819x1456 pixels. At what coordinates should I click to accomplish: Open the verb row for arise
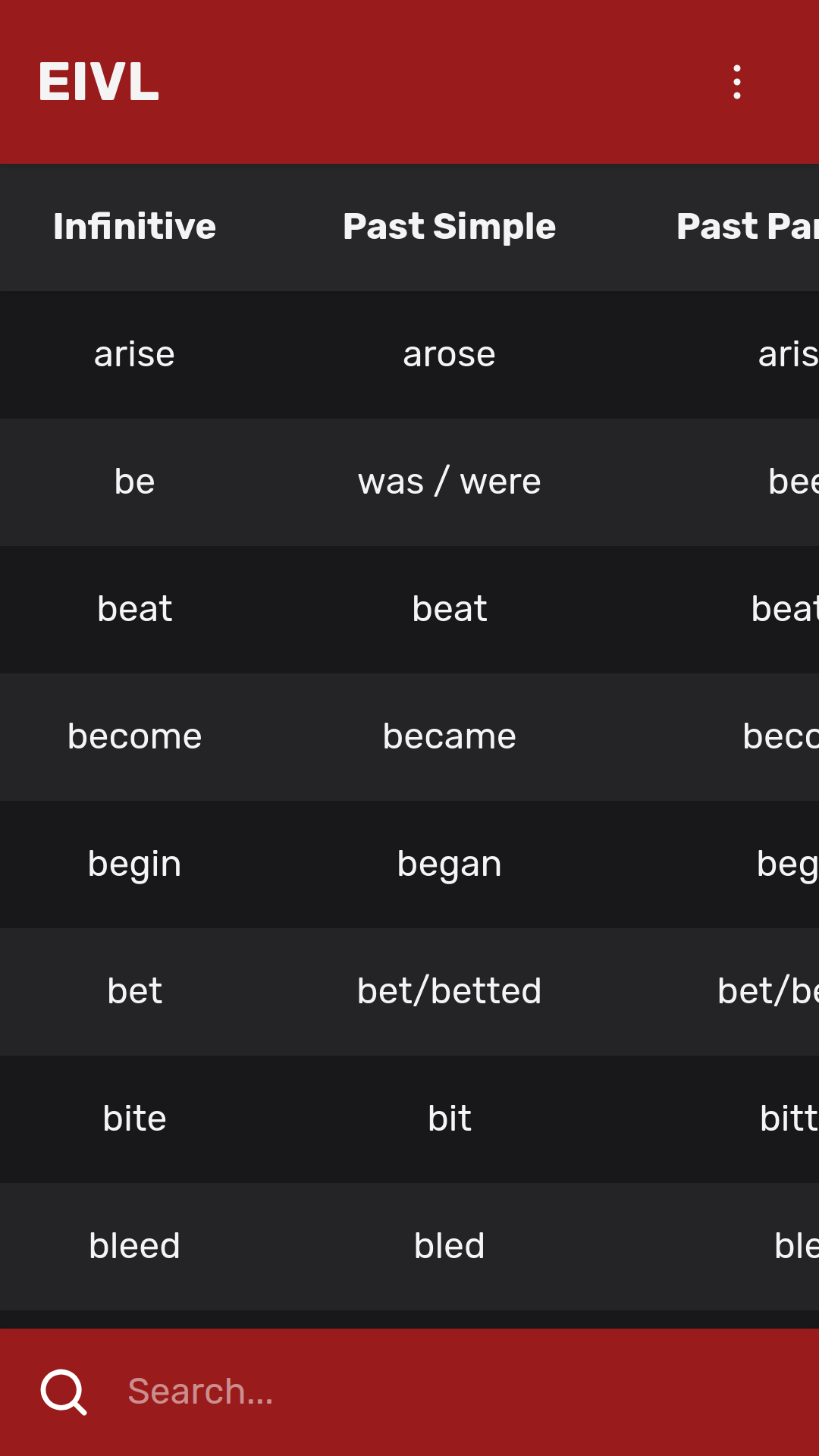point(134,354)
